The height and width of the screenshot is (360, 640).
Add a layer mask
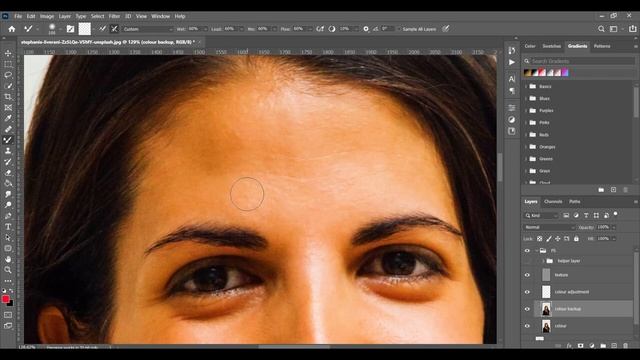tap(580, 346)
